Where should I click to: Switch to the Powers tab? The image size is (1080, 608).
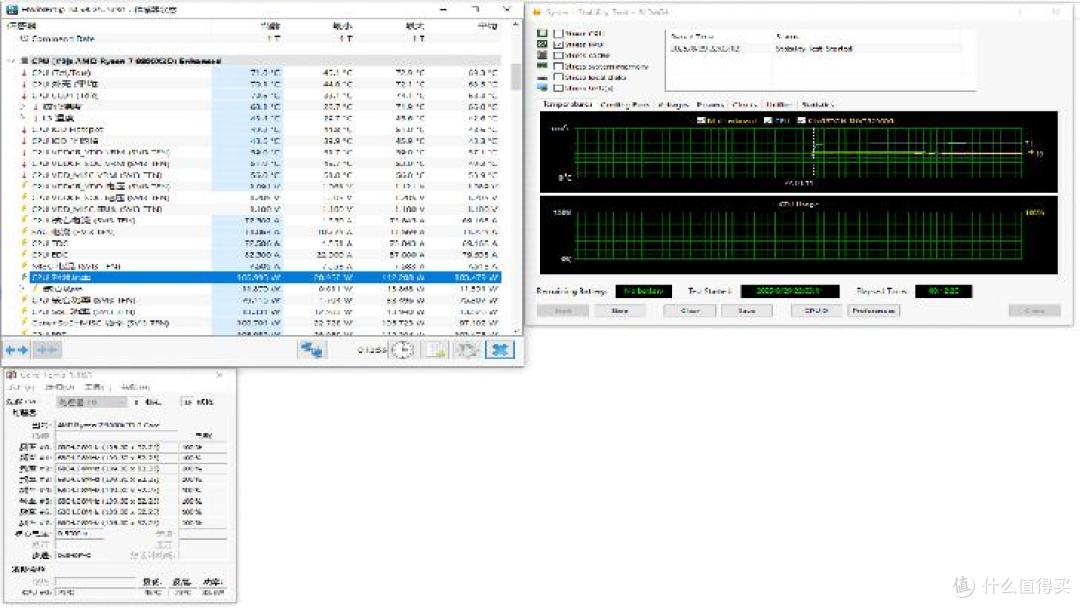(710, 105)
